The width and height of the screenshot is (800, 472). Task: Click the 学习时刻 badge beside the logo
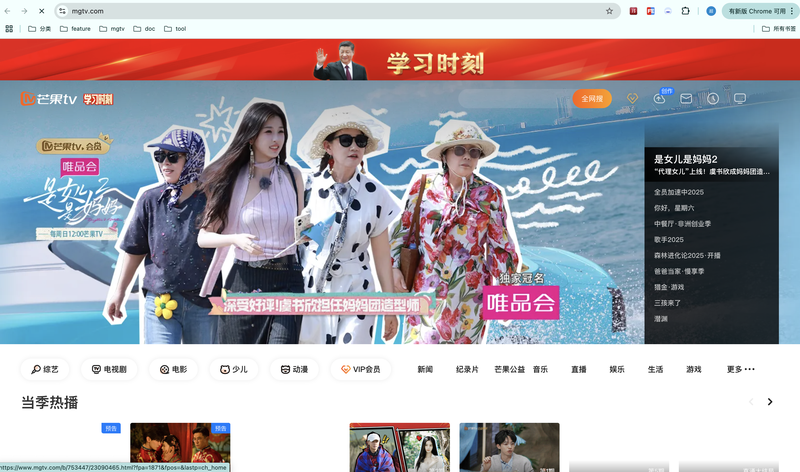(98, 99)
